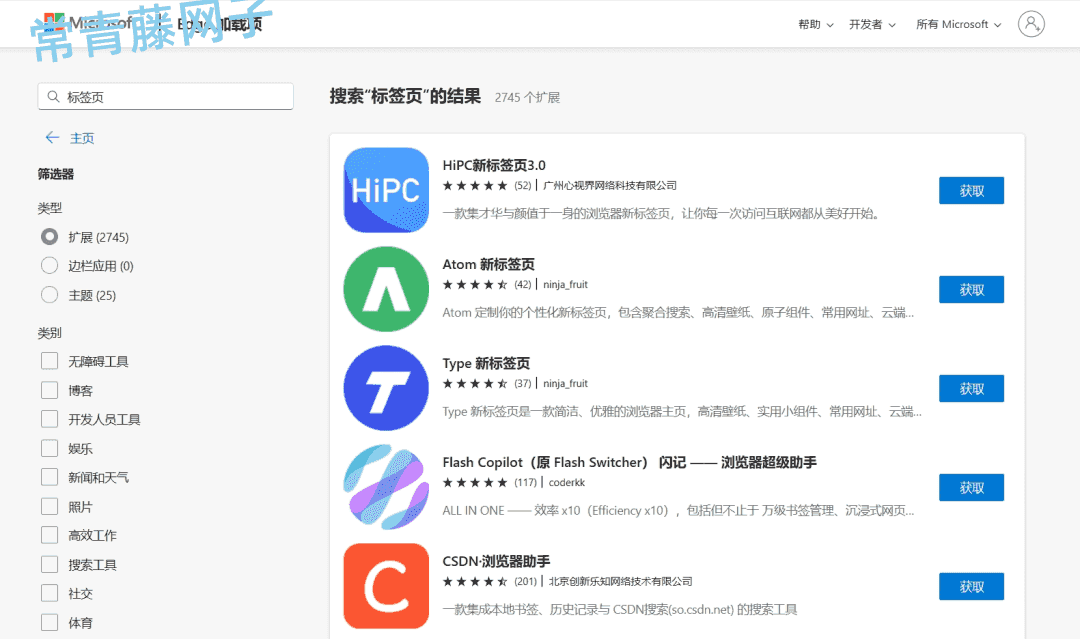The width and height of the screenshot is (1080, 639).
Task: Click the 标签页 search input field
Action: [x=165, y=96]
